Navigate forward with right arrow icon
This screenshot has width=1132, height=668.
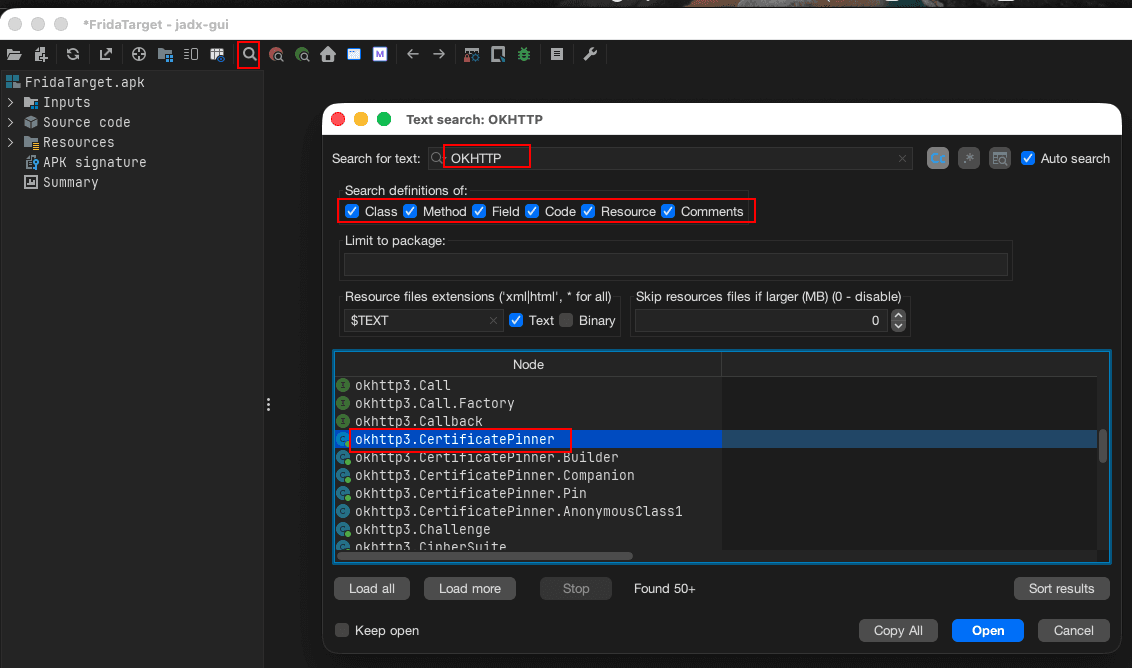[439, 54]
